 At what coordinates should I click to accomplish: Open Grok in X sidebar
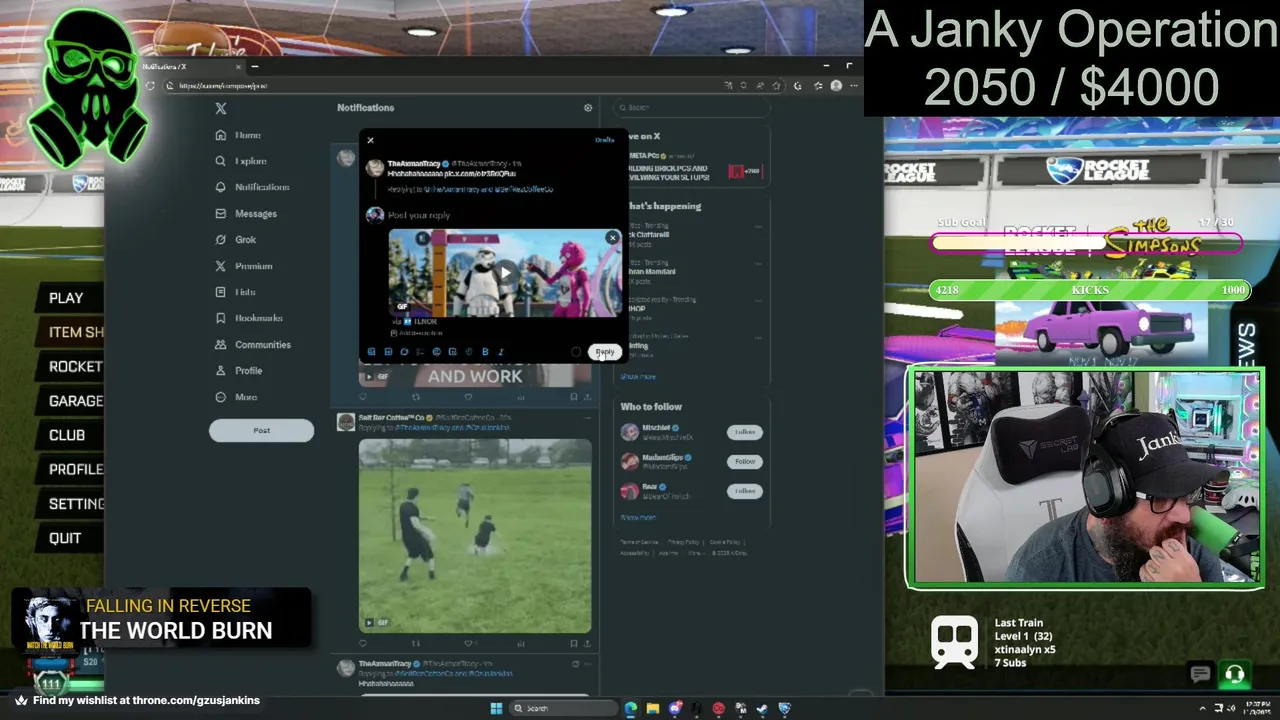point(236,240)
